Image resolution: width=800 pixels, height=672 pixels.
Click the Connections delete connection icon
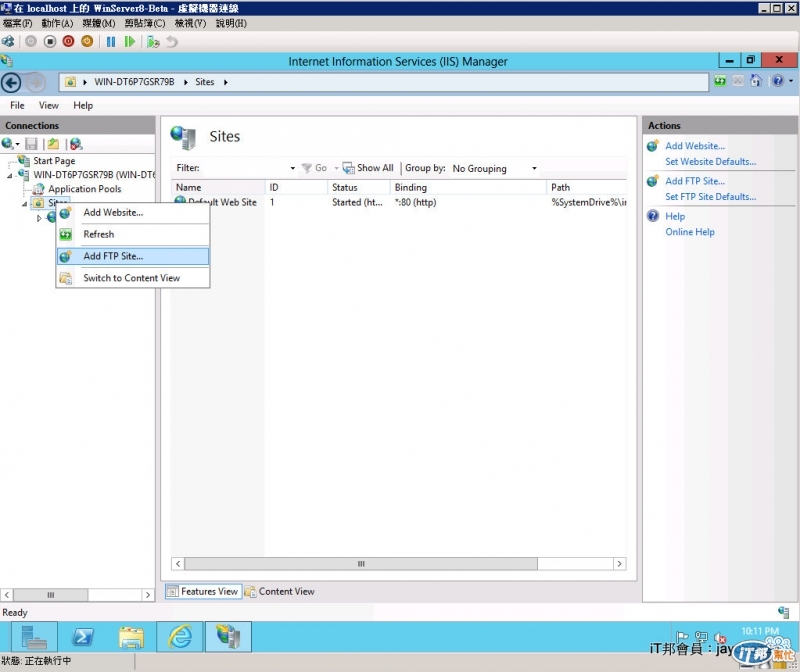coord(76,144)
